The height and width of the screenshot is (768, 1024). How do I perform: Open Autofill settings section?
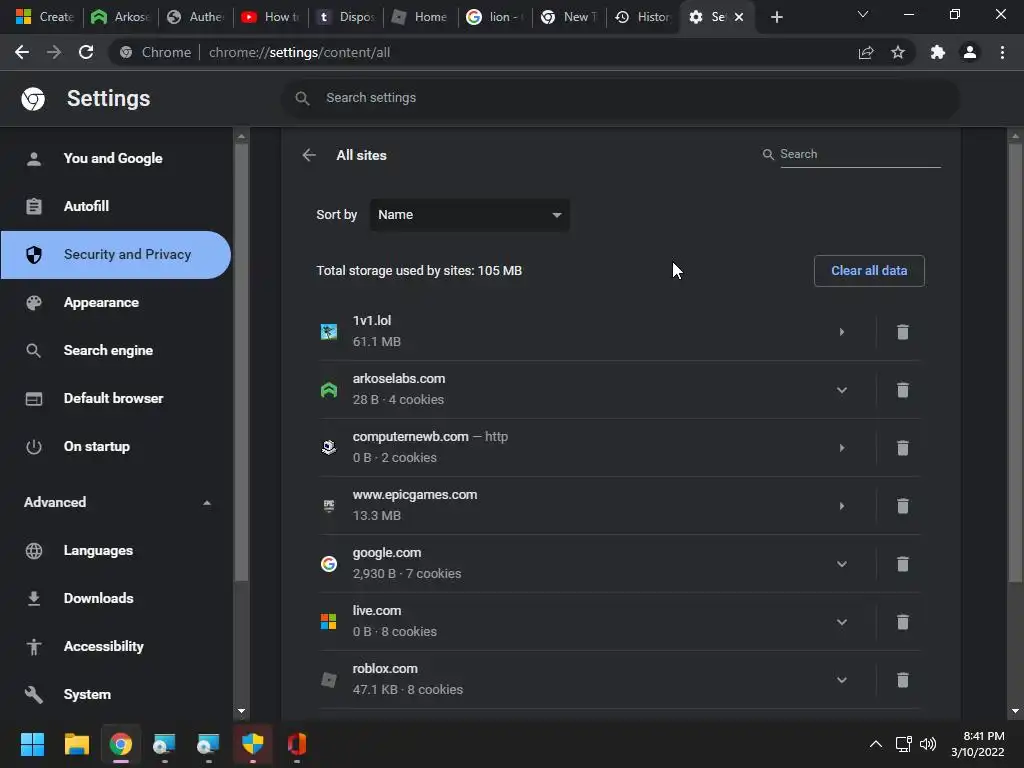tap(116, 206)
